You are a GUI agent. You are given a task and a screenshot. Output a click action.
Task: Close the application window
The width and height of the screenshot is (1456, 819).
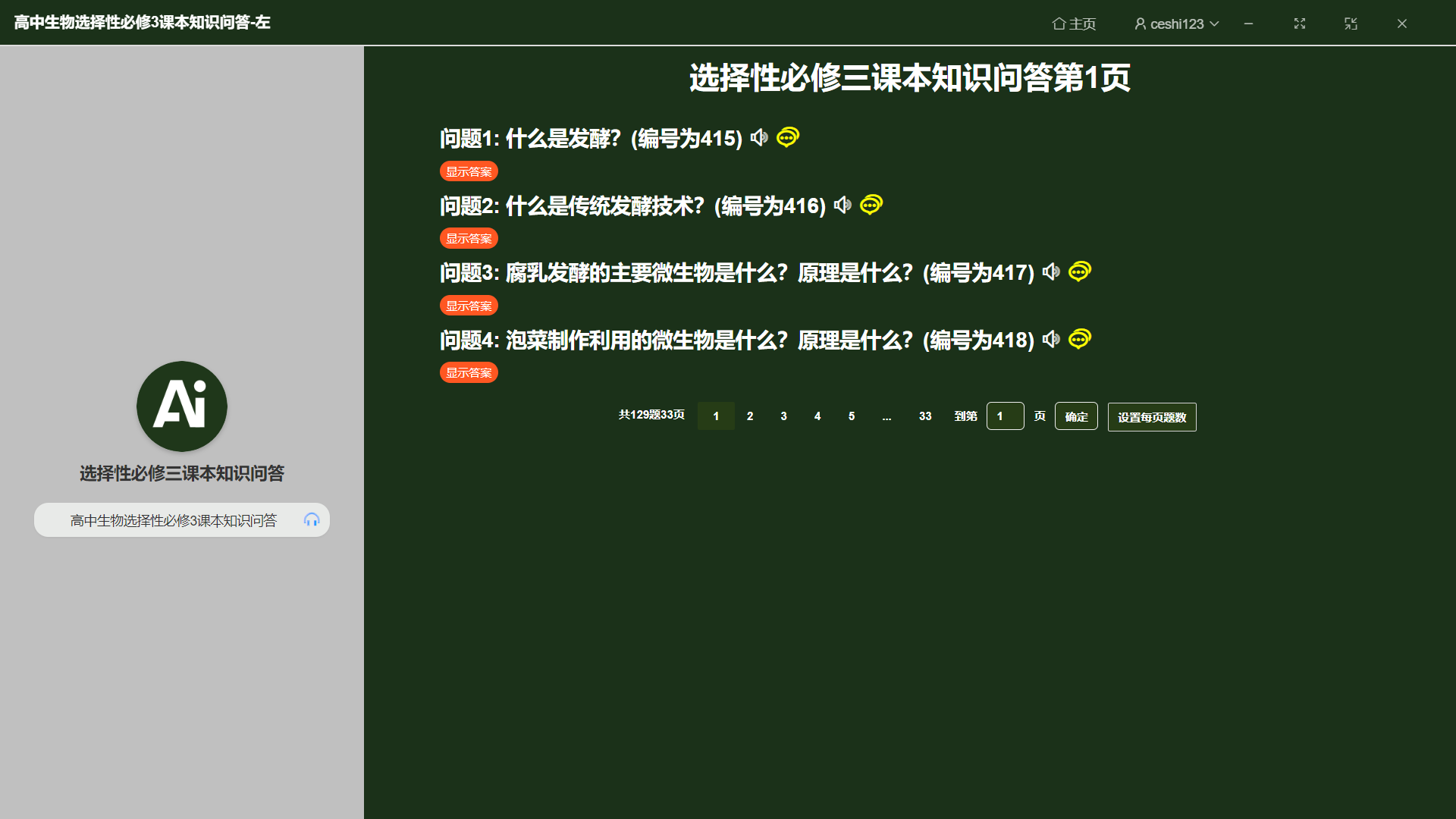click(x=1402, y=24)
